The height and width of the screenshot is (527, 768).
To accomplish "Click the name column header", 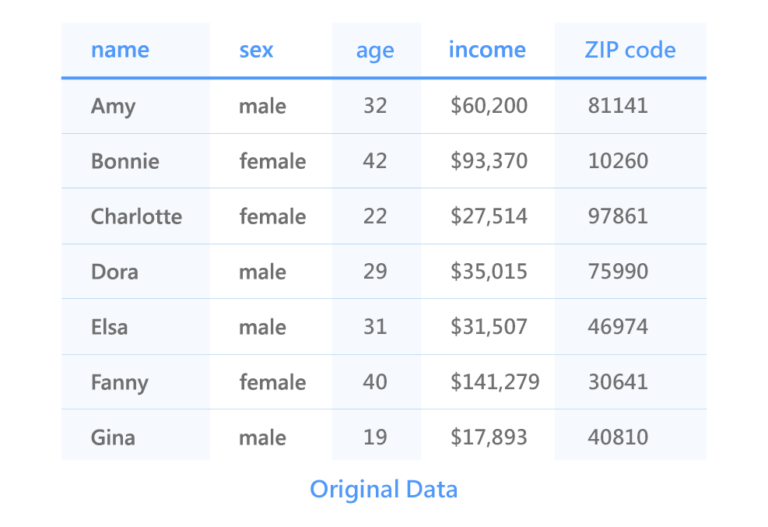I will [x=120, y=50].
